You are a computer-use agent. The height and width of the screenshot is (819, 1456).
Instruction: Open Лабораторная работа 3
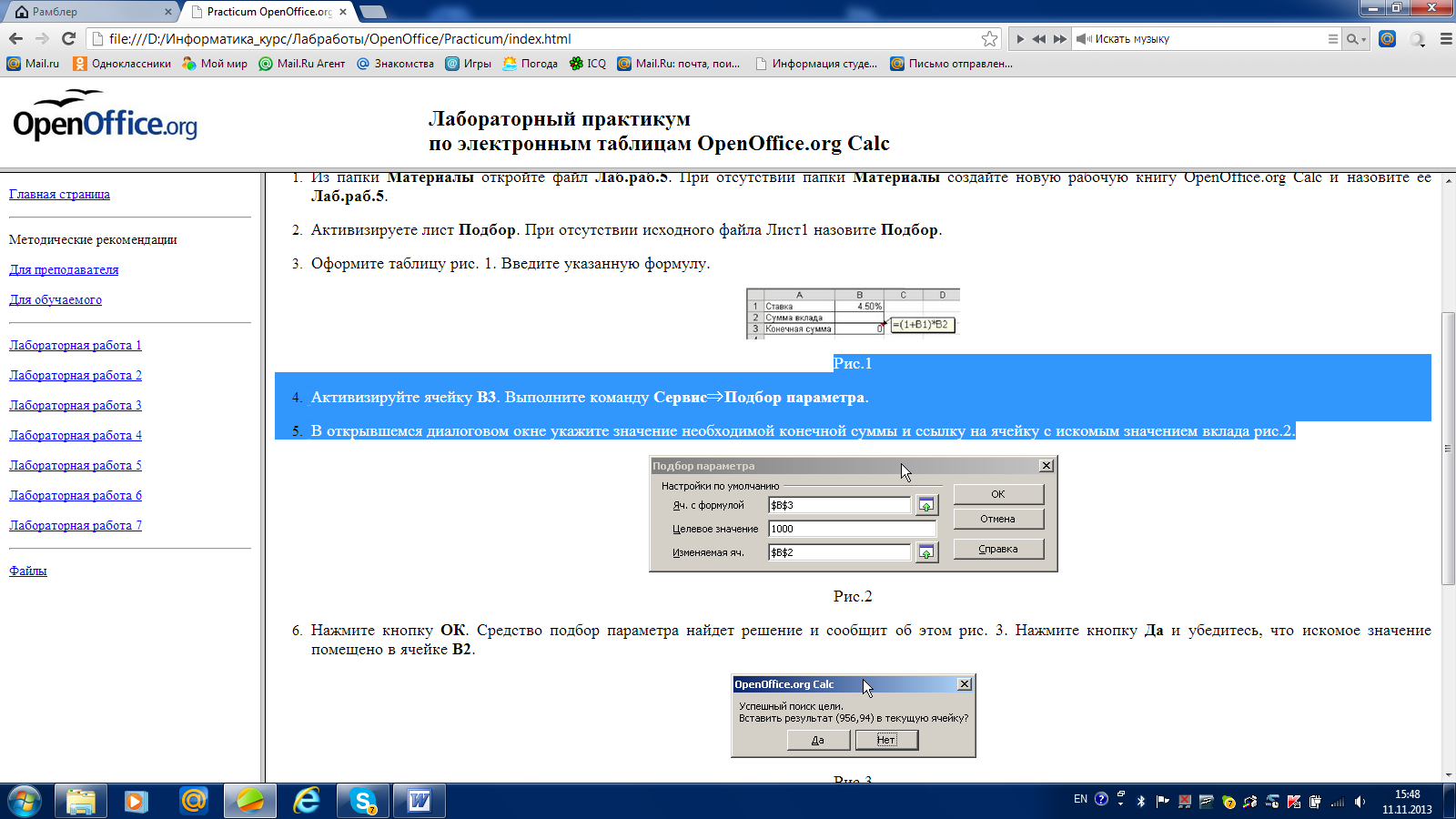coord(76,405)
